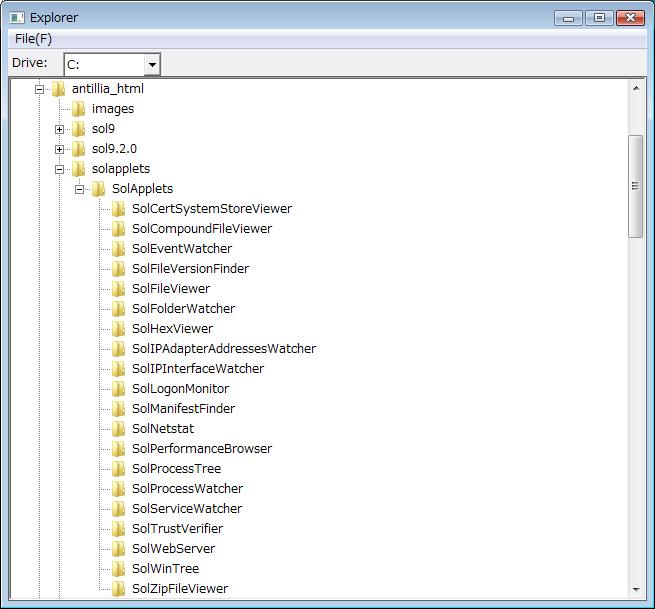The width and height of the screenshot is (655, 609).
Task: Click the SolApplets subfolder icon
Action: pyautogui.click(x=98, y=189)
